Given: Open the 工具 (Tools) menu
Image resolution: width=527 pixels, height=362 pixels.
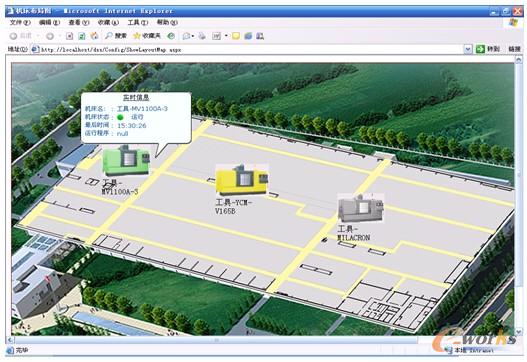Looking at the screenshot, I should click(138, 22).
